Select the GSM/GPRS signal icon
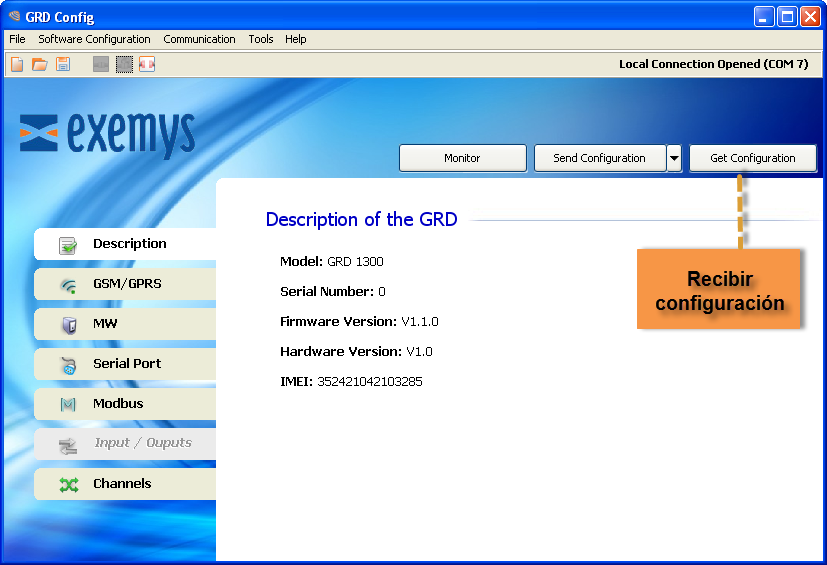 tap(68, 285)
